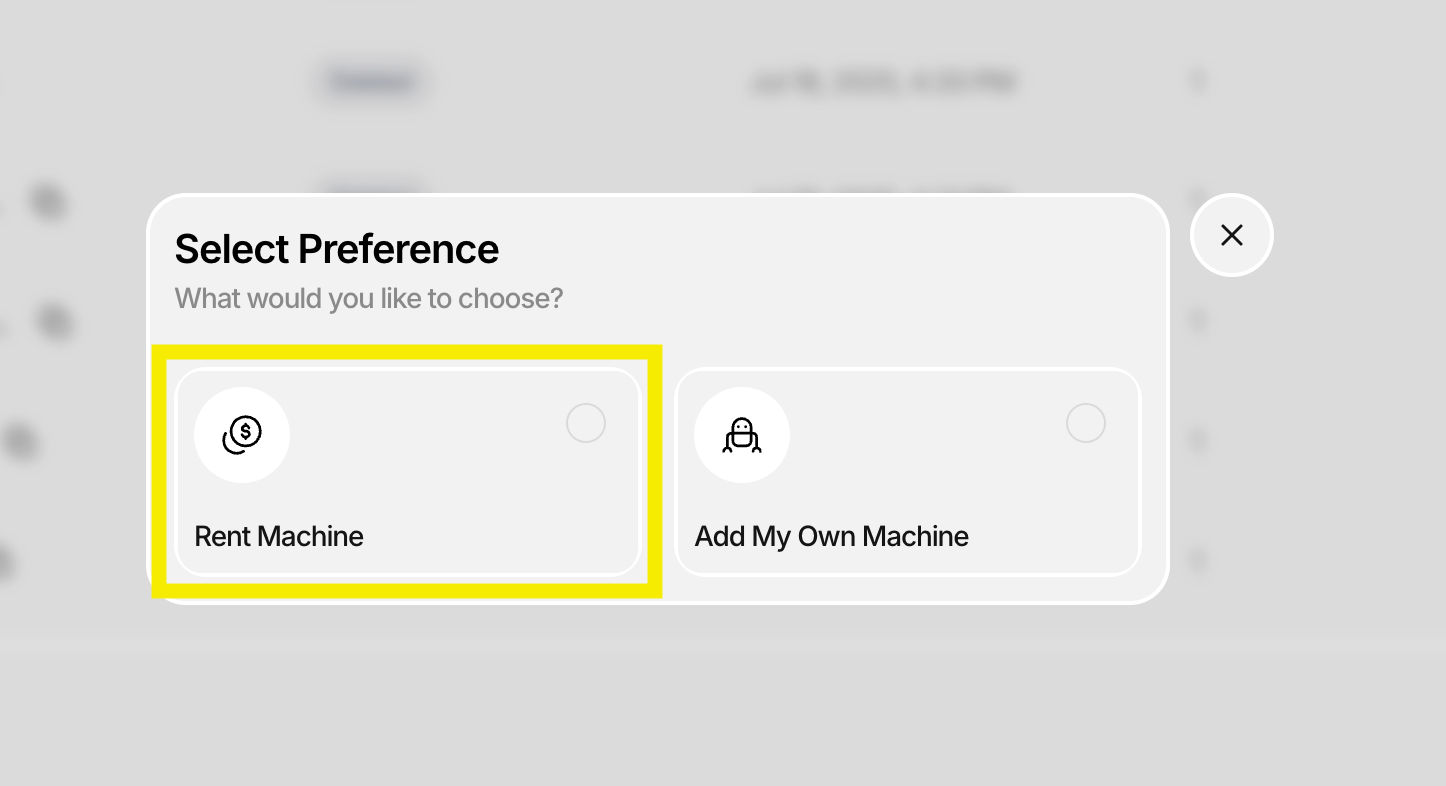Click the dollar coins icon for Rent Machine
Image resolution: width=1446 pixels, height=786 pixels.
242,435
